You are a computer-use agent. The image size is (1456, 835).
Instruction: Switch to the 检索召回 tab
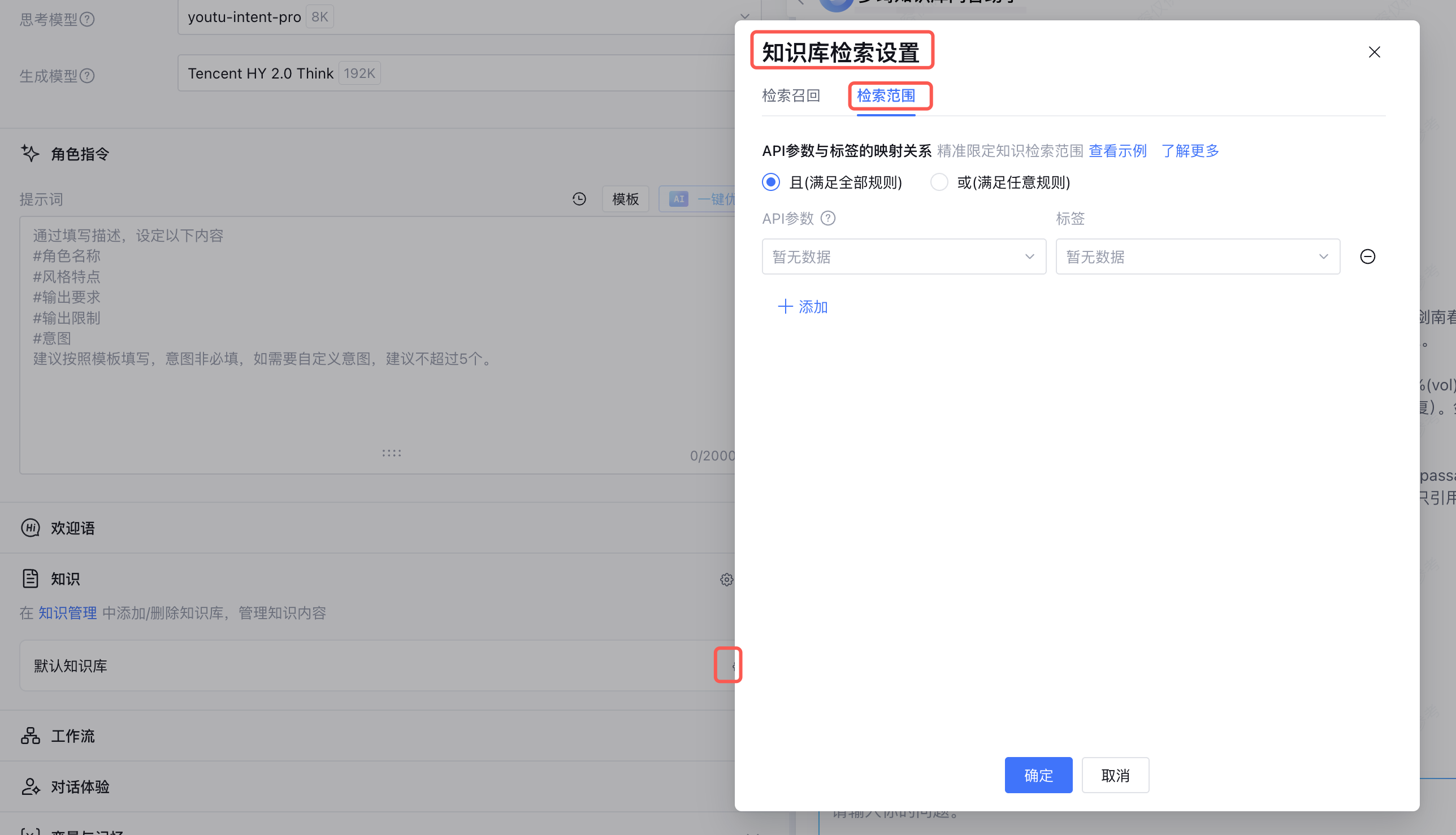pos(791,96)
